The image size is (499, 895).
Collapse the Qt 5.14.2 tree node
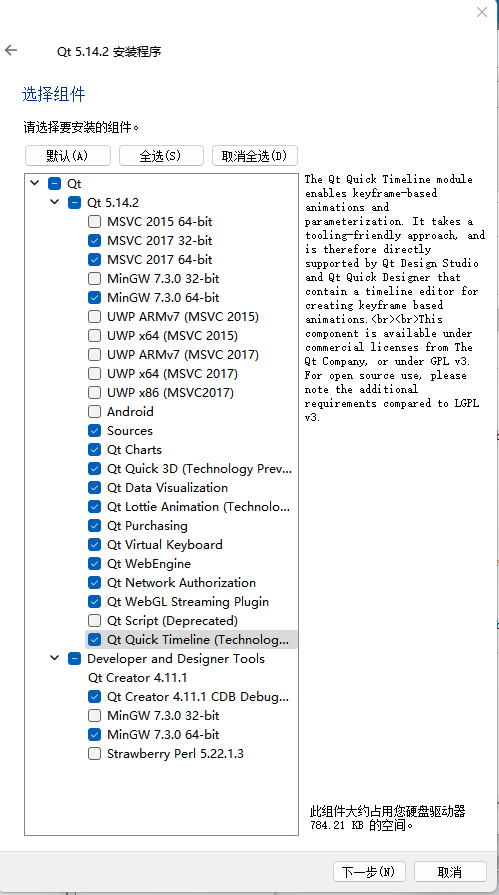(55, 202)
